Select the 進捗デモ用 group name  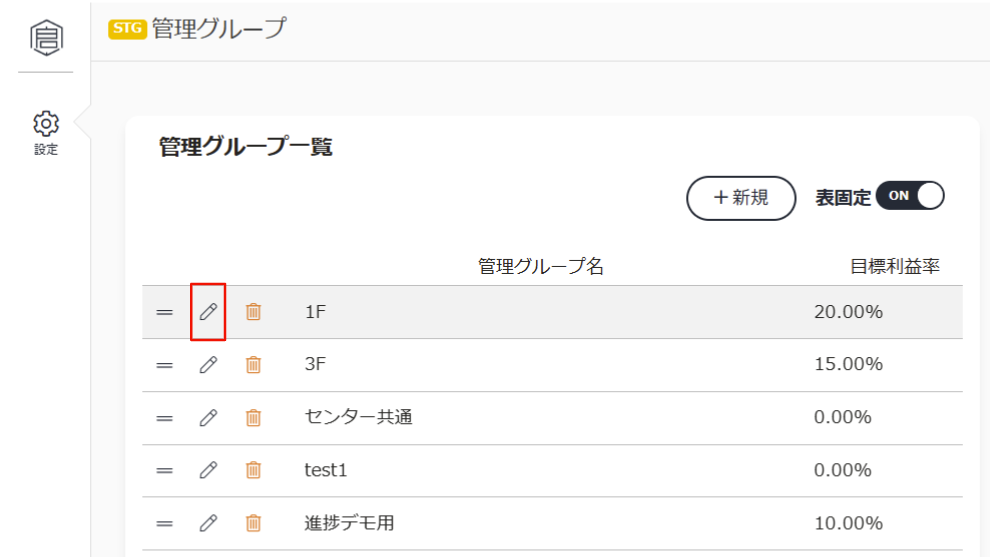[349, 523]
